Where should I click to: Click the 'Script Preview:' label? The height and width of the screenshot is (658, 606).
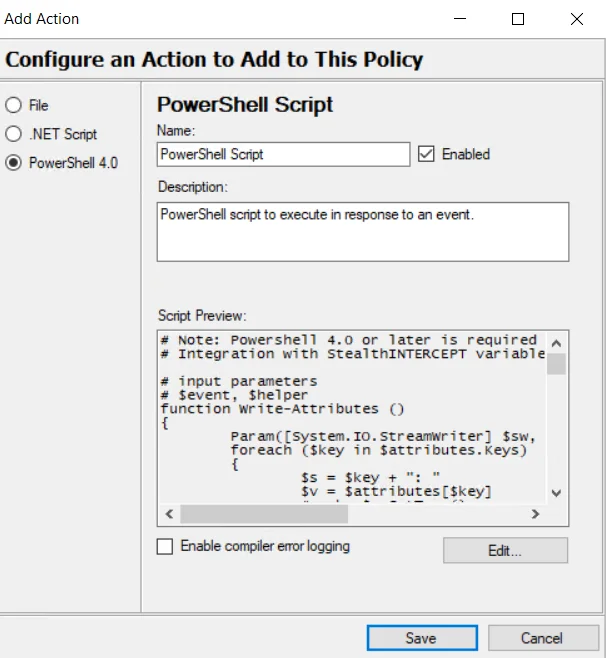pyautogui.click(x=202, y=315)
